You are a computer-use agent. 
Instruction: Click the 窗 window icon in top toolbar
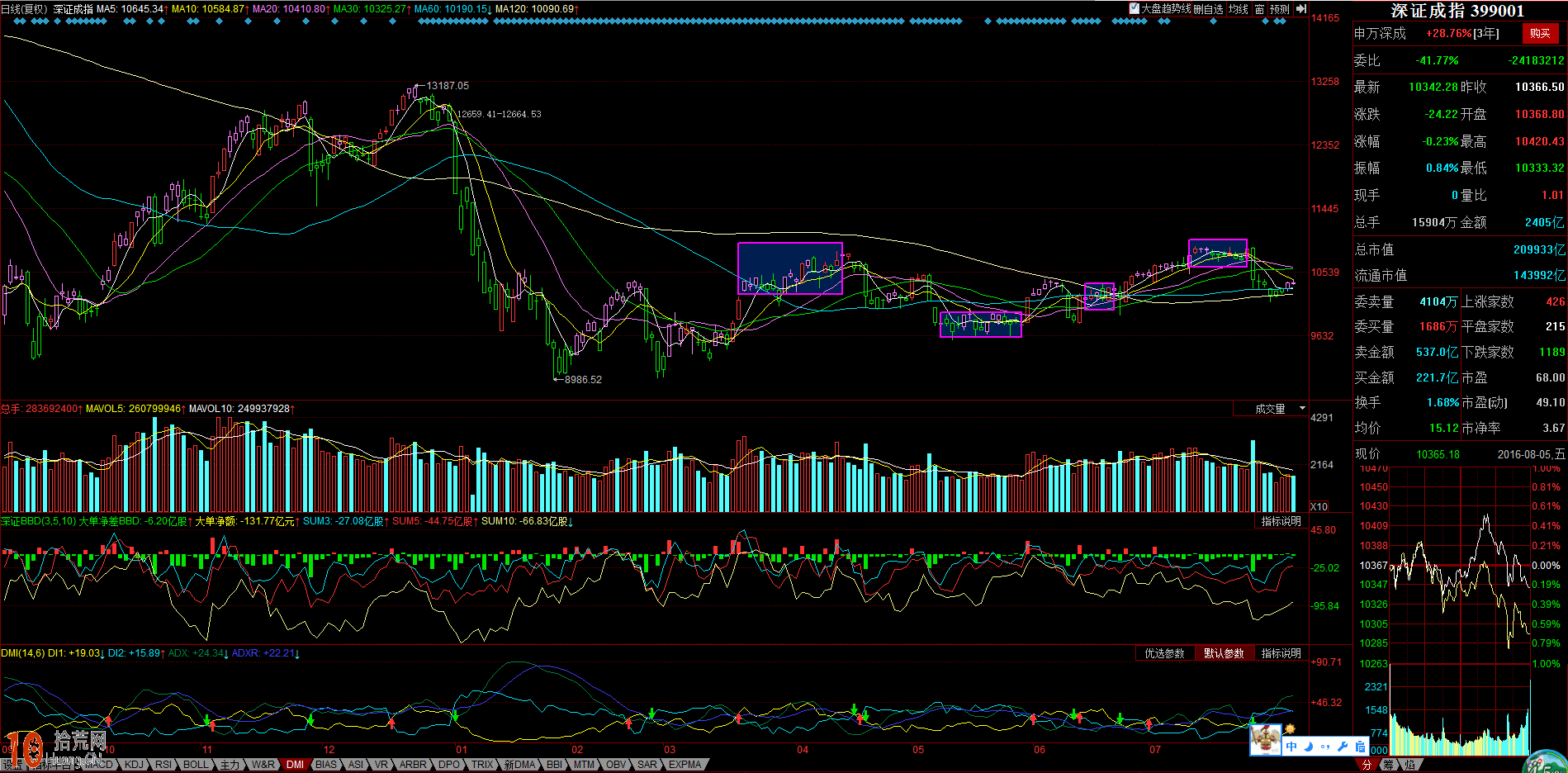(1259, 9)
